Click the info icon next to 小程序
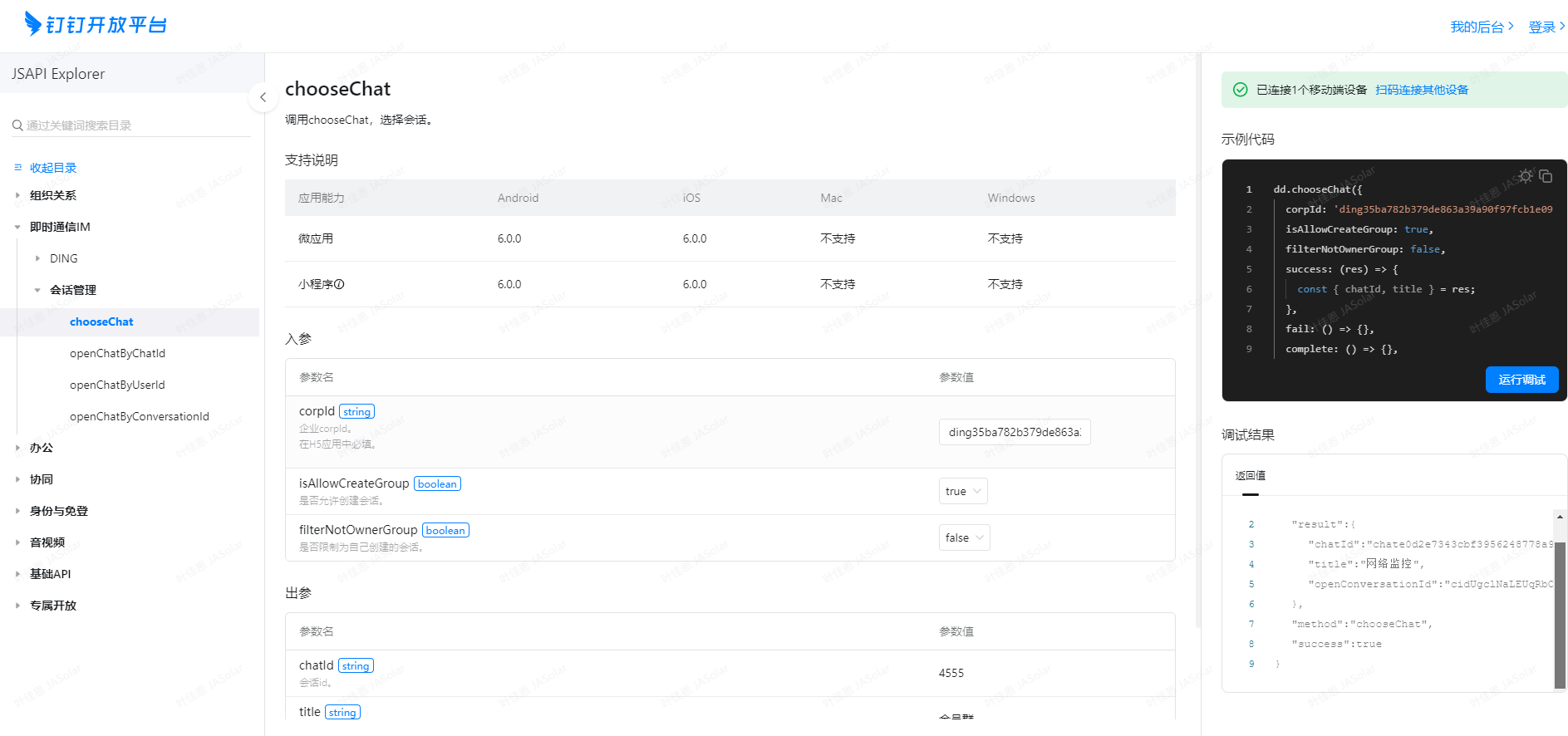This screenshot has height=736, width=1568. (339, 284)
